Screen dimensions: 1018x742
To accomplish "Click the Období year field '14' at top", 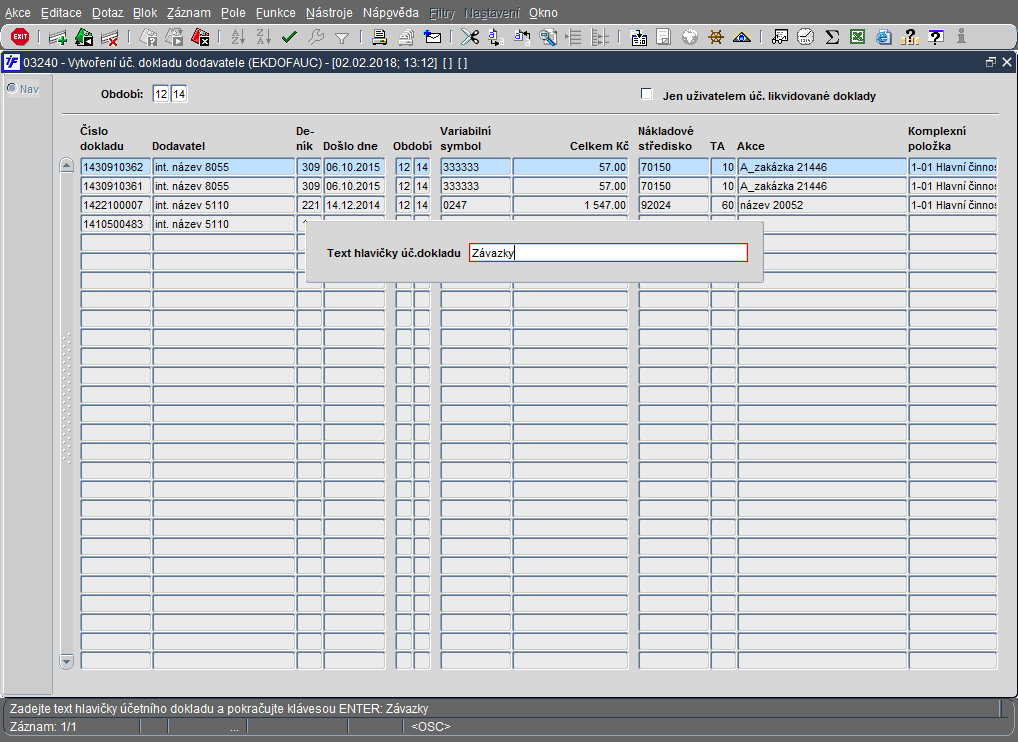I will pos(179,94).
